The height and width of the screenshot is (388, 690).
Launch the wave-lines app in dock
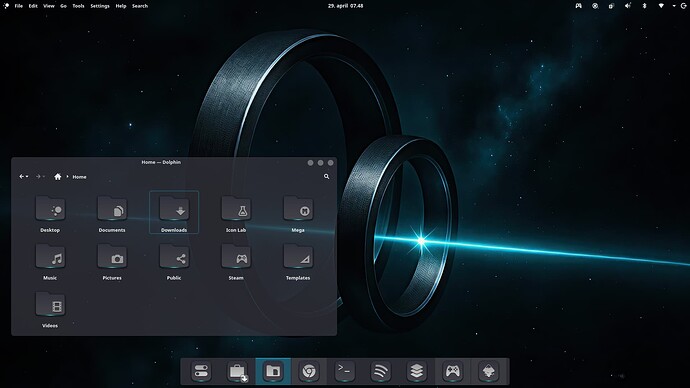point(381,371)
